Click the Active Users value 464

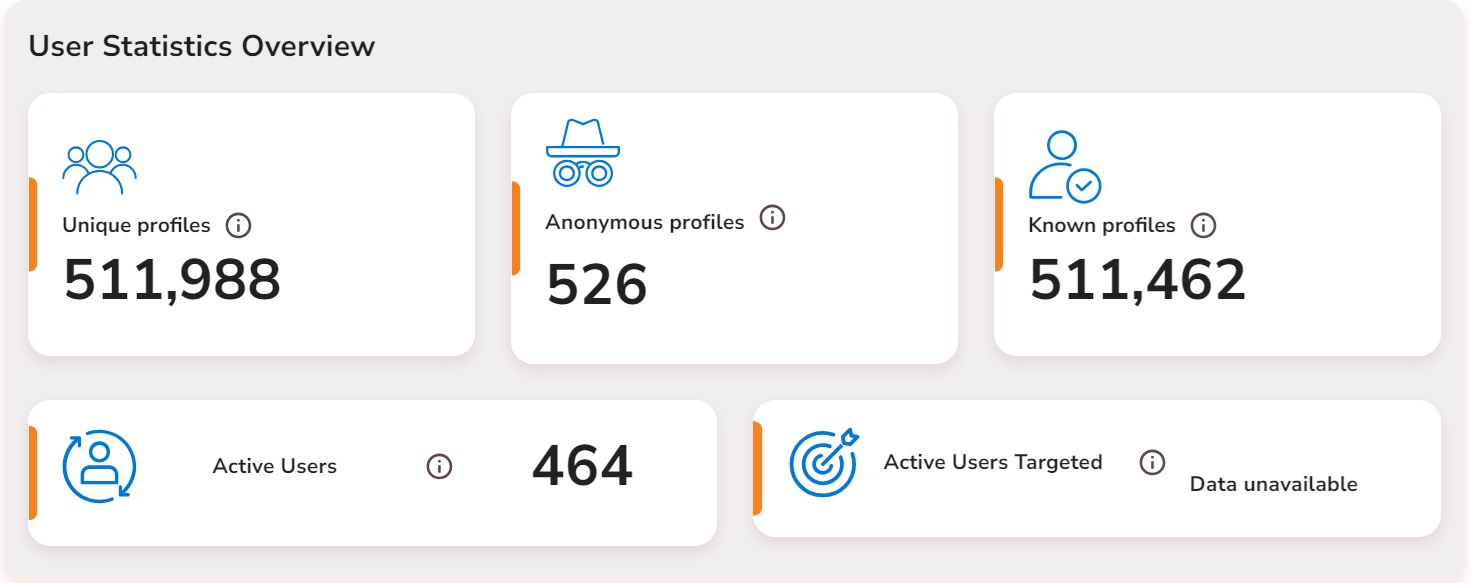click(582, 466)
